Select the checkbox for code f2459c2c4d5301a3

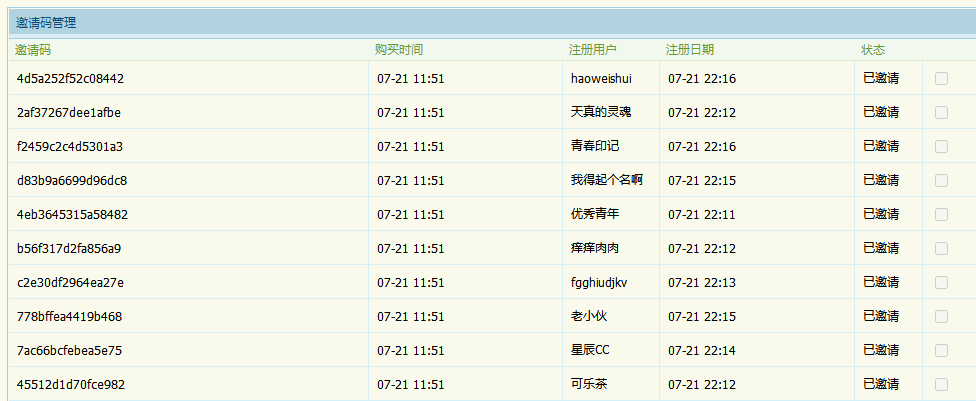click(941, 146)
